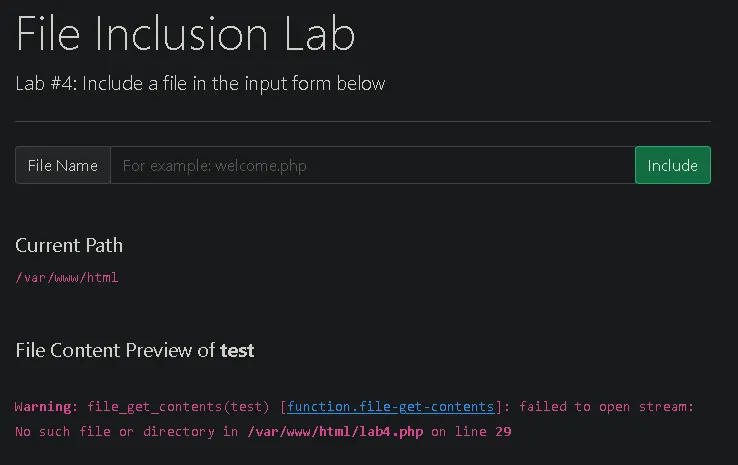Viewport: 738px width, 465px height.
Task: Click the file_get_contents(test) error text
Action: pyautogui.click(x=179, y=407)
